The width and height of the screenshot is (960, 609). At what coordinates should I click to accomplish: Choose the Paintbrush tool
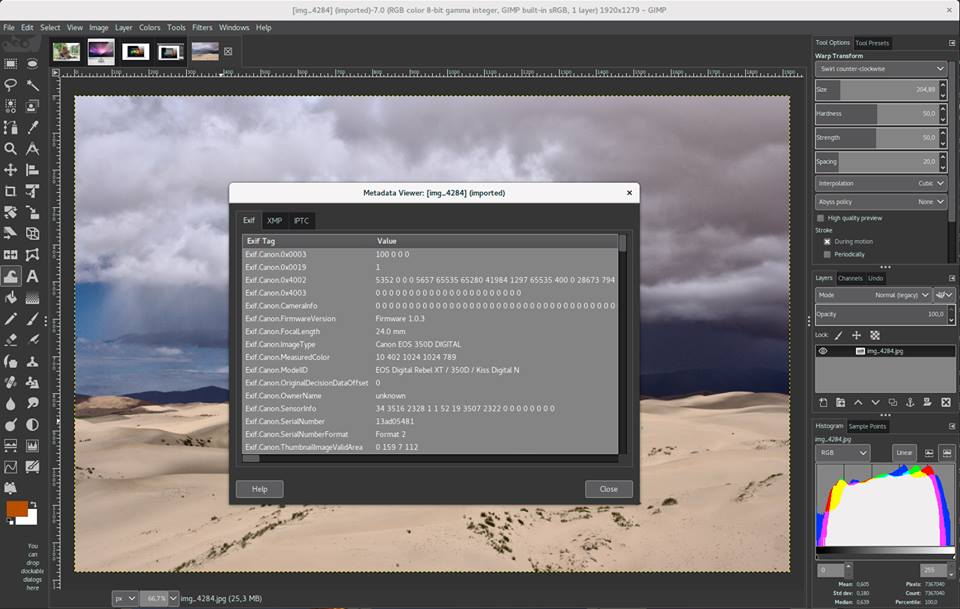coord(34,321)
